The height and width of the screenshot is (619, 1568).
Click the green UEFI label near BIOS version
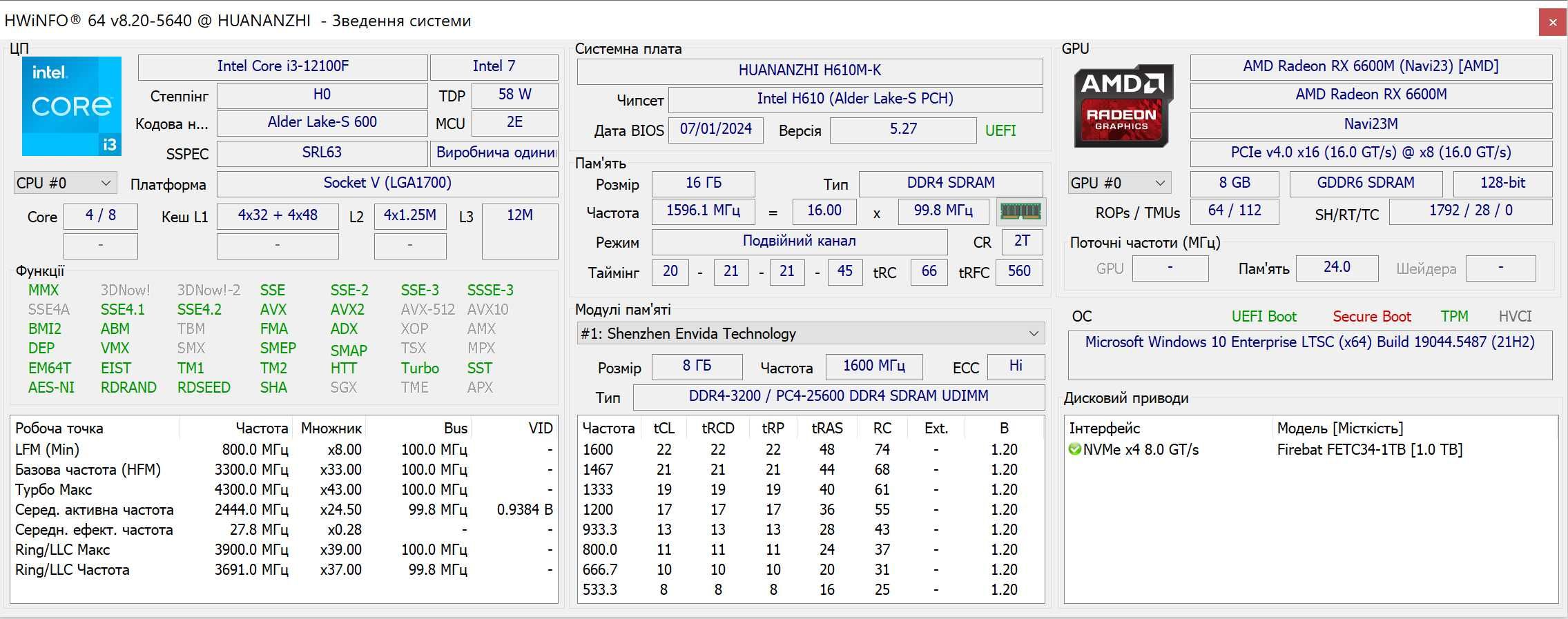pyautogui.click(x=1000, y=130)
